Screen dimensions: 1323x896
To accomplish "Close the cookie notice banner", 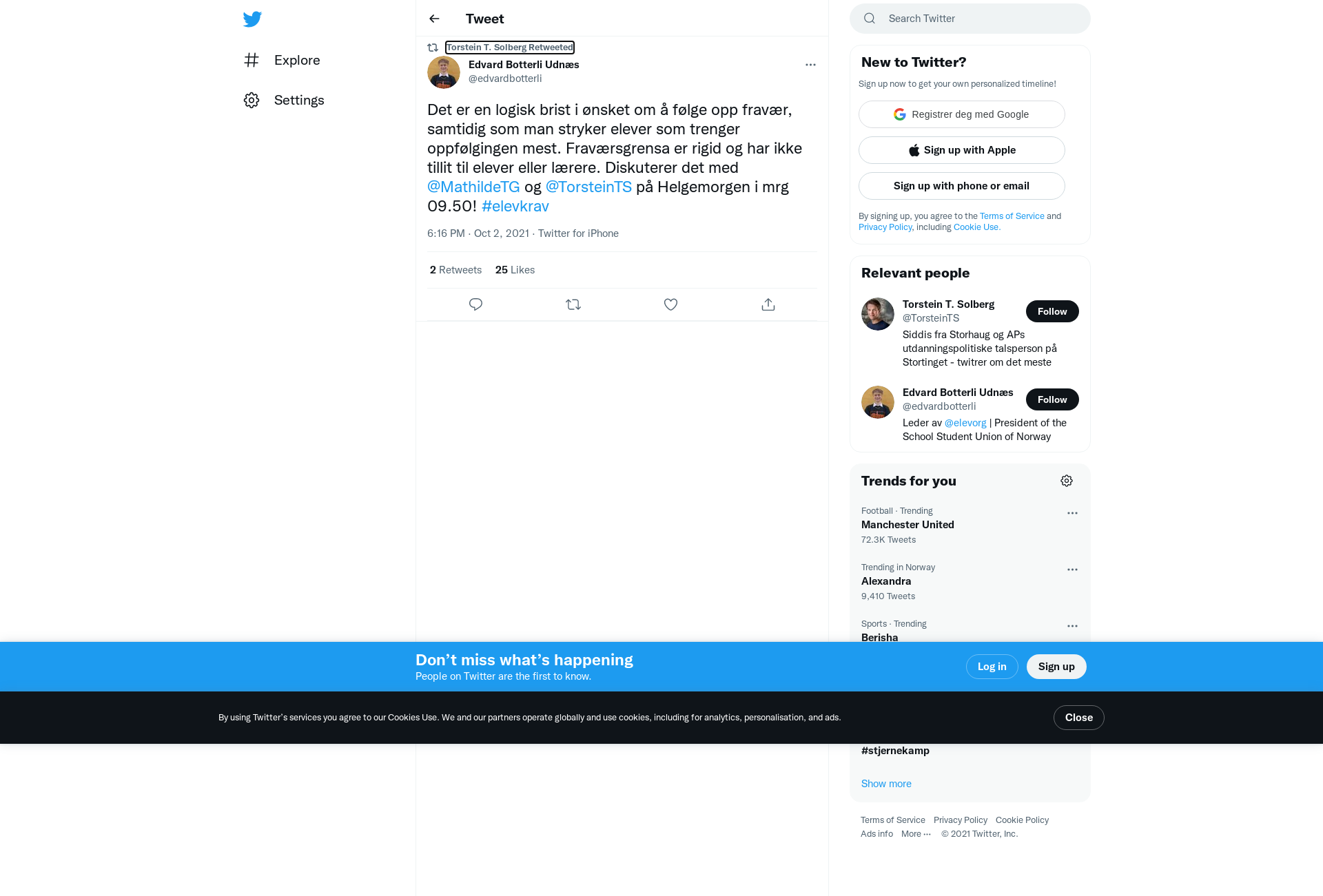I will pyautogui.click(x=1078, y=718).
